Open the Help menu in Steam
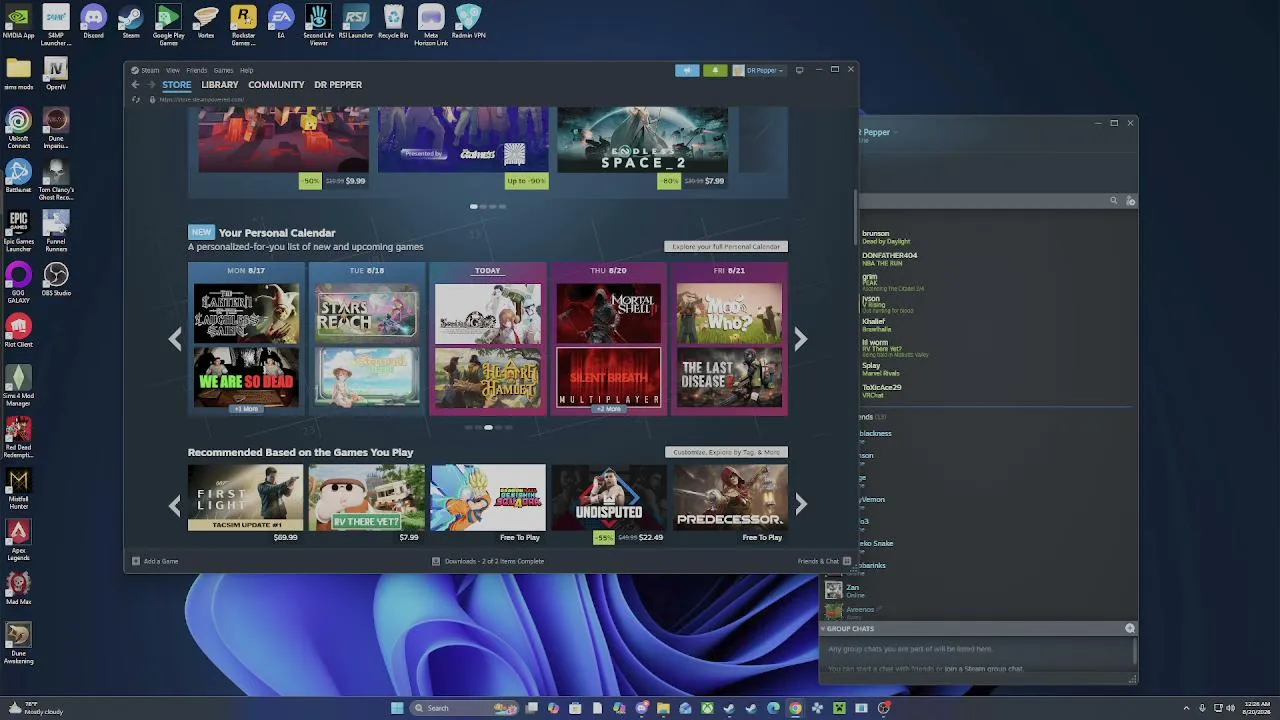Image resolution: width=1280 pixels, height=720 pixels. click(x=247, y=70)
